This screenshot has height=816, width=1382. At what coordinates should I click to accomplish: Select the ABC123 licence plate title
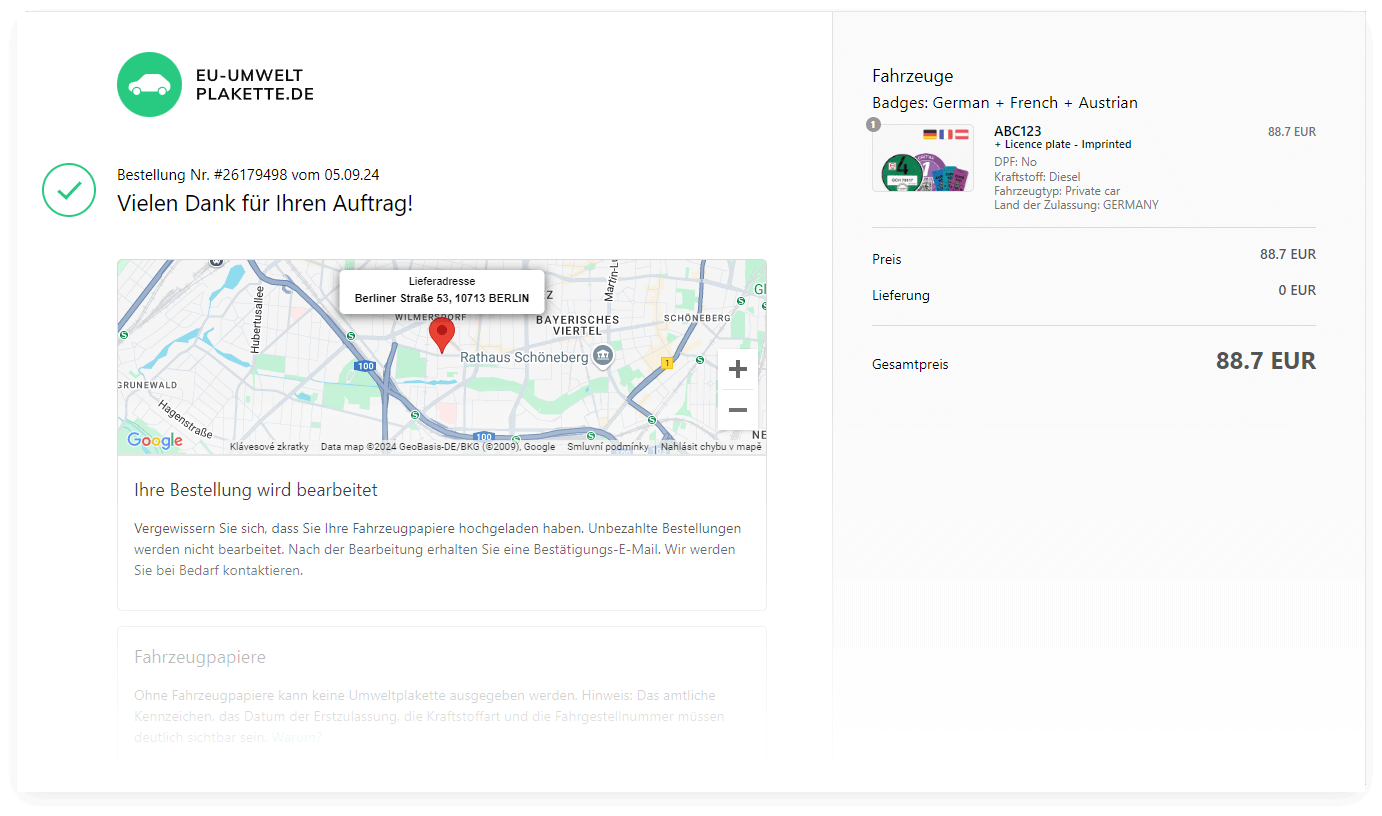(1017, 131)
